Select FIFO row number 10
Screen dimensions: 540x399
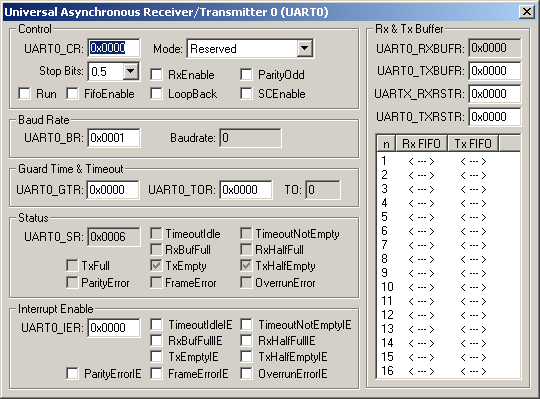pyautogui.click(x=448, y=287)
